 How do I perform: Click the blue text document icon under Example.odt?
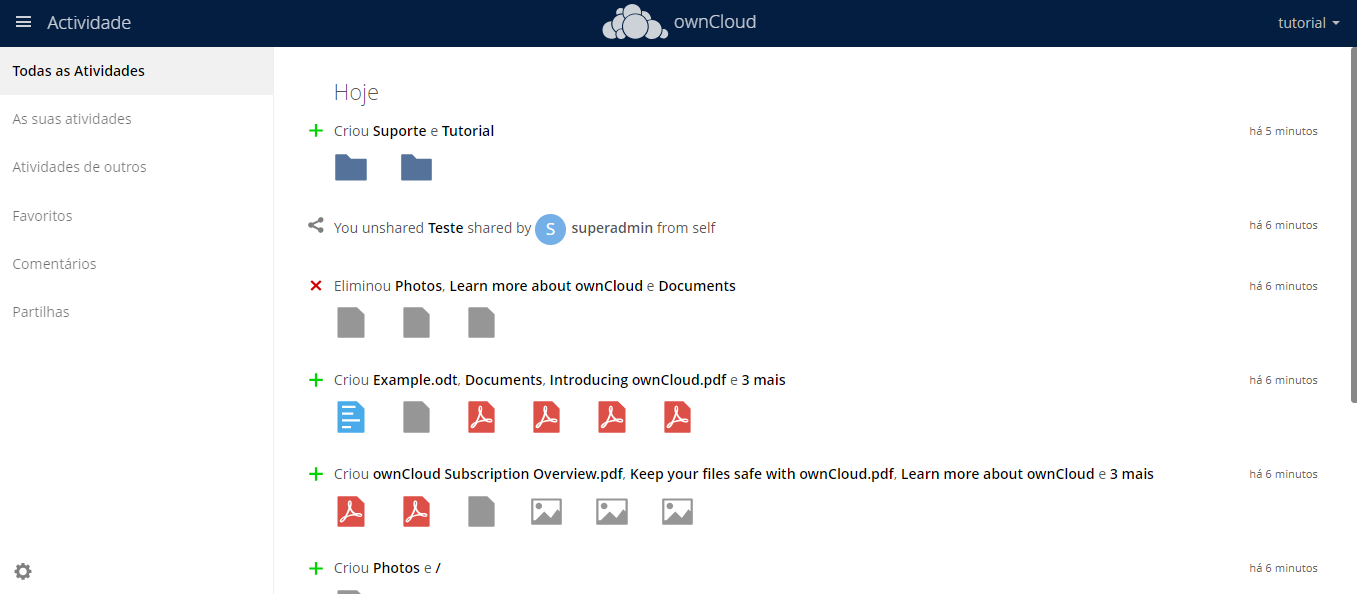[x=351, y=416]
